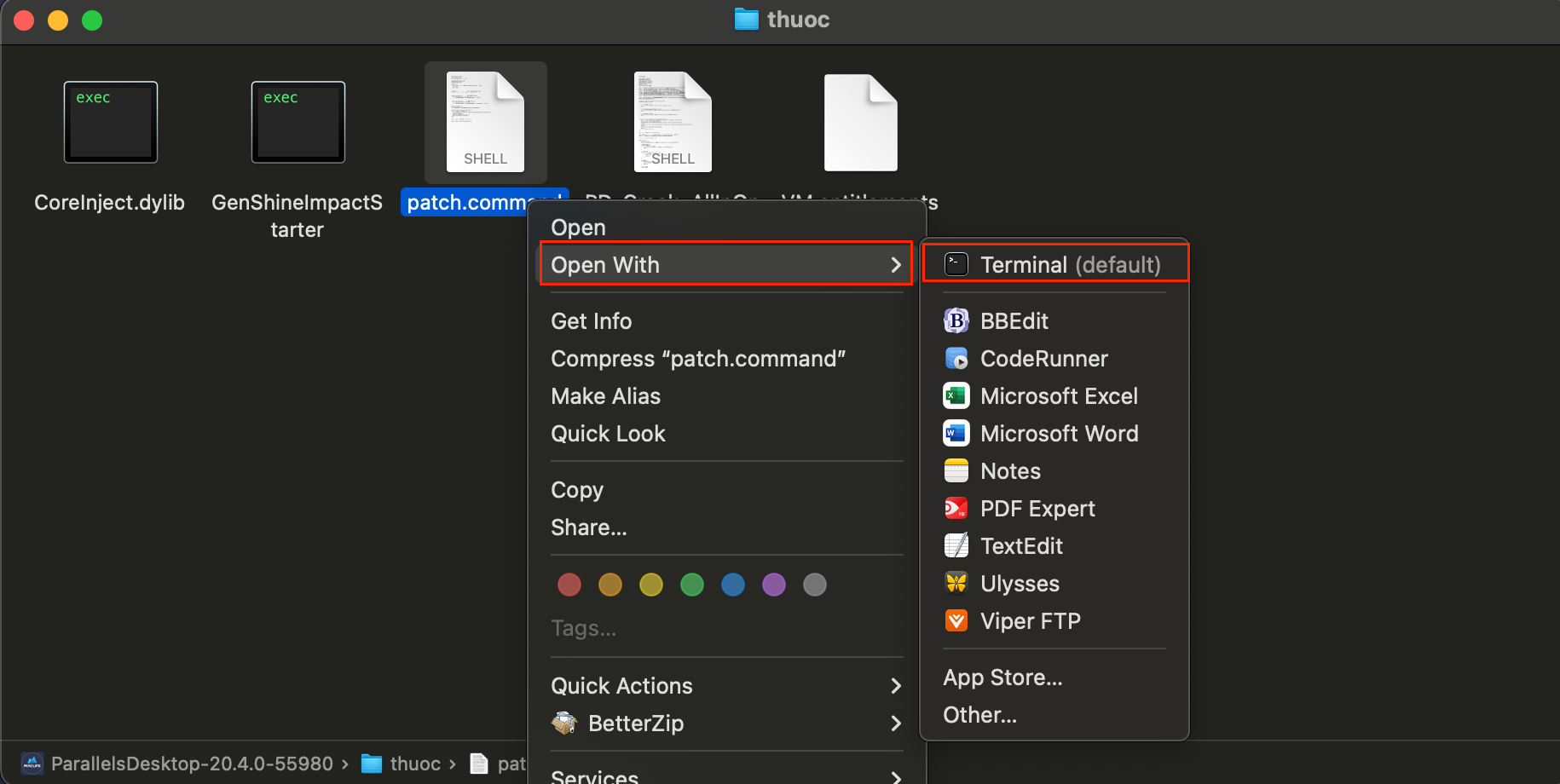Click Other… to browse for an app
The width and height of the screenshot is (1560, 784).
coord(979,715)
